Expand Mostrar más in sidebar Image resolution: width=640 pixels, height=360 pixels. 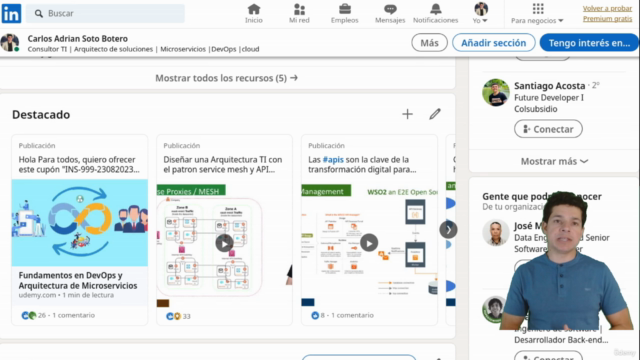click(554, 161)
